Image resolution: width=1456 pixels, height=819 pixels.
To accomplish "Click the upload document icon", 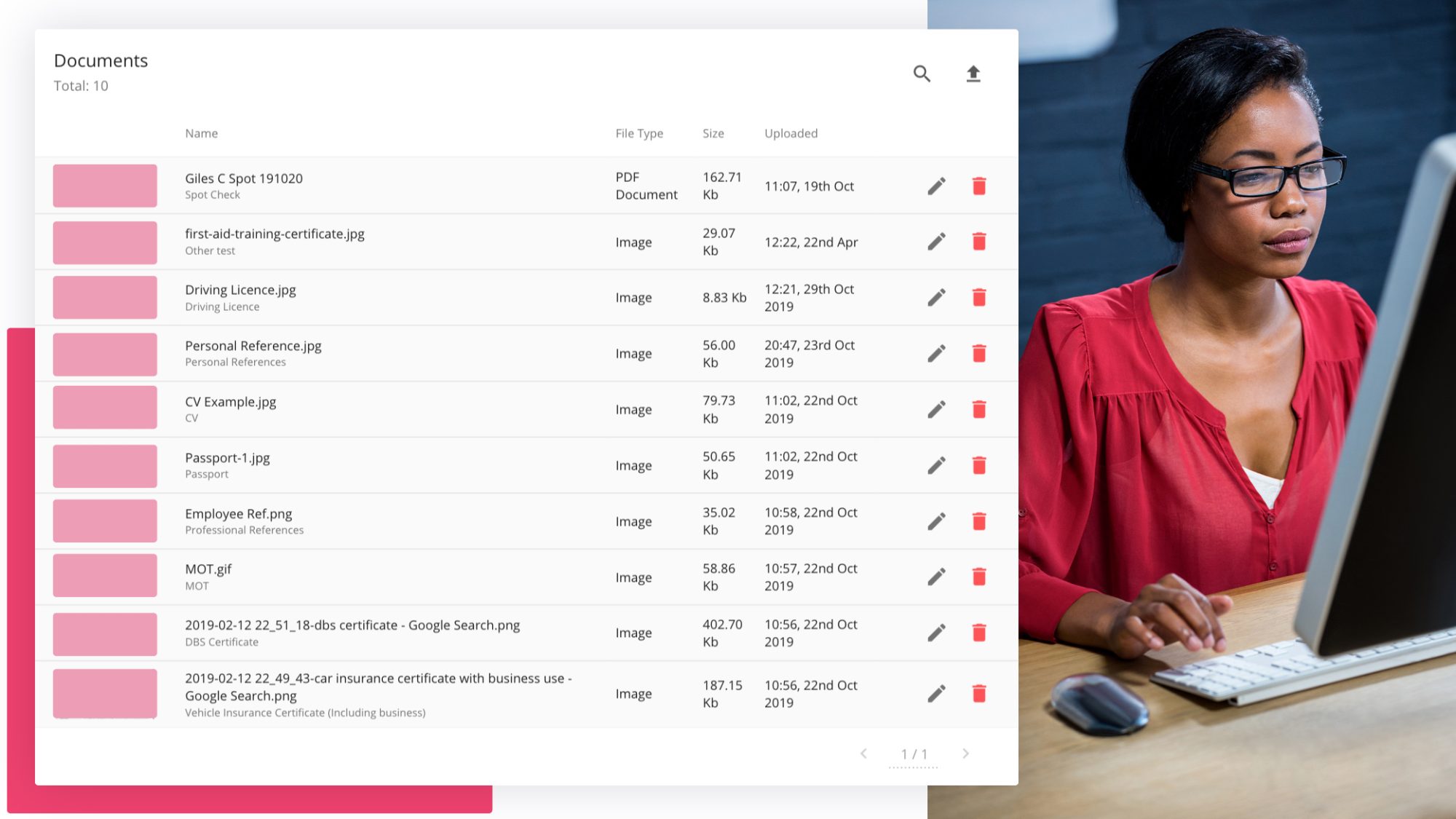I will pyautogui.click(x=973, y=74).
